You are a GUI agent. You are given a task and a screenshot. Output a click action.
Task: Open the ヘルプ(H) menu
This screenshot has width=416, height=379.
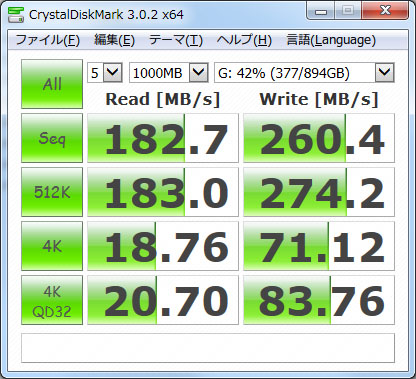click(x=244, y=40)
